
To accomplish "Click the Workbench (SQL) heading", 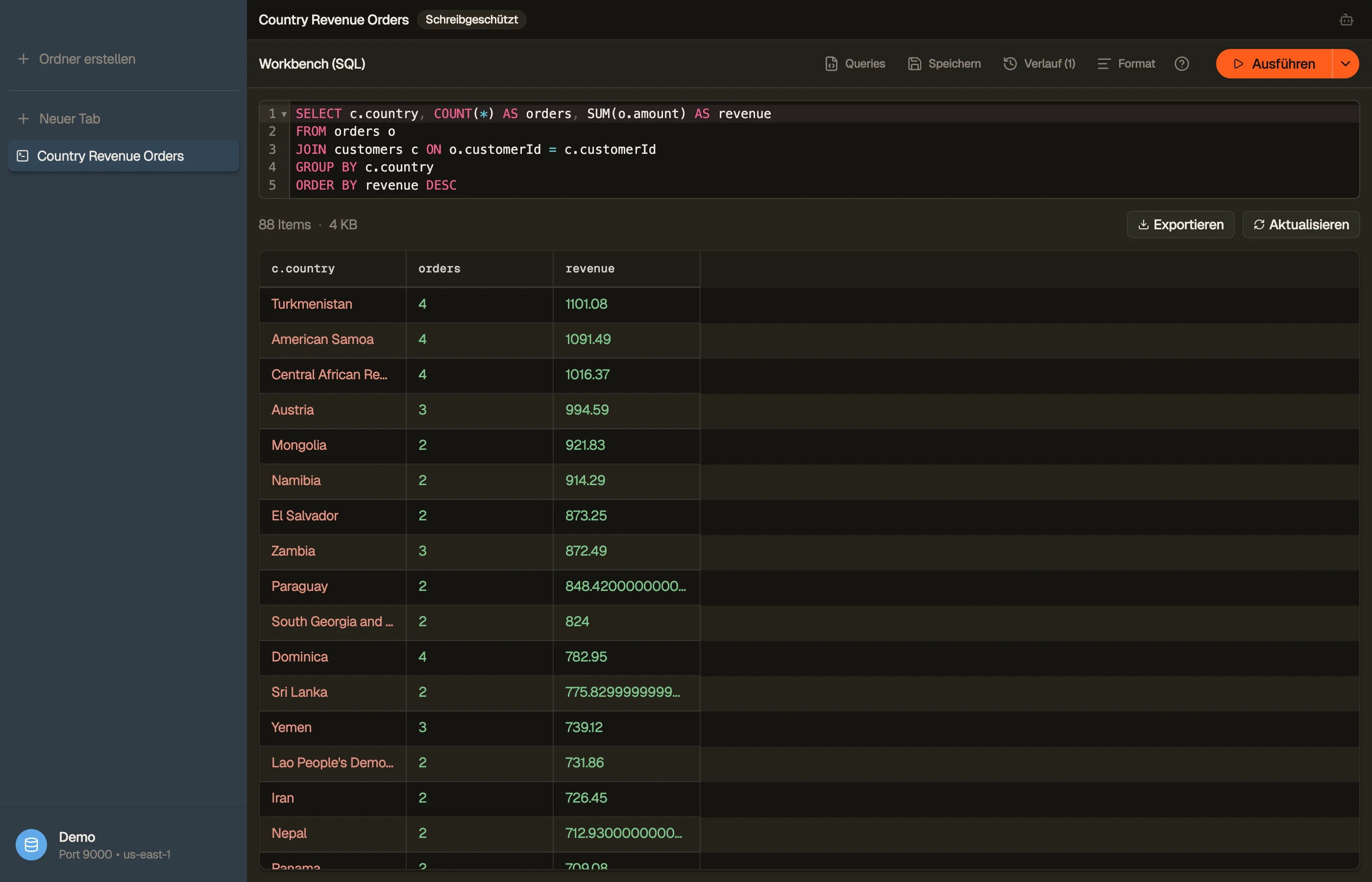I will [x=312, y=64].
